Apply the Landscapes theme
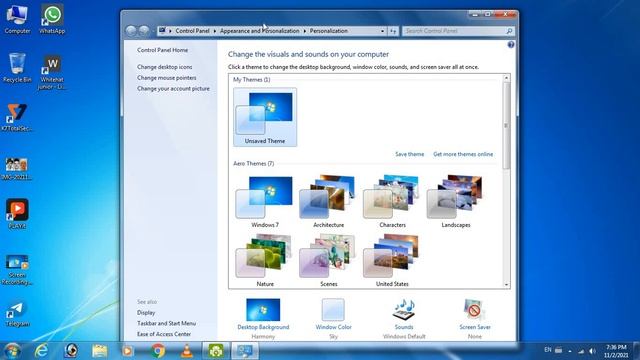Viewport: 640px width, 360px height. pos(456,201)
